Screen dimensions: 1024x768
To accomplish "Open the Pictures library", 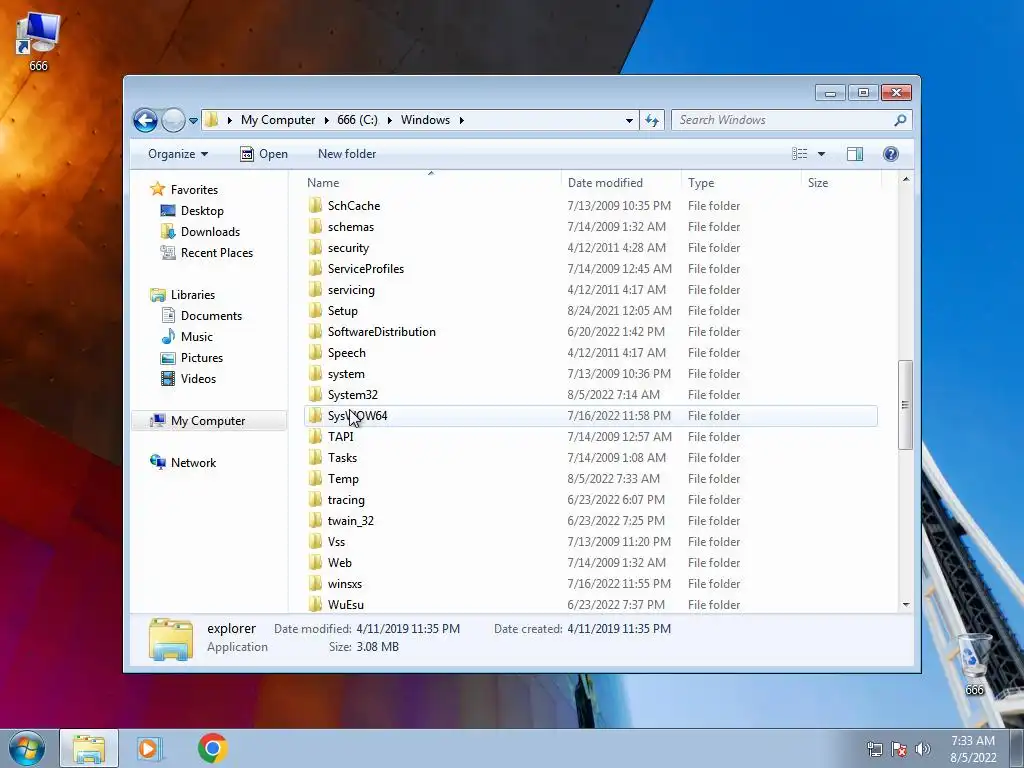I will point(201,358).
